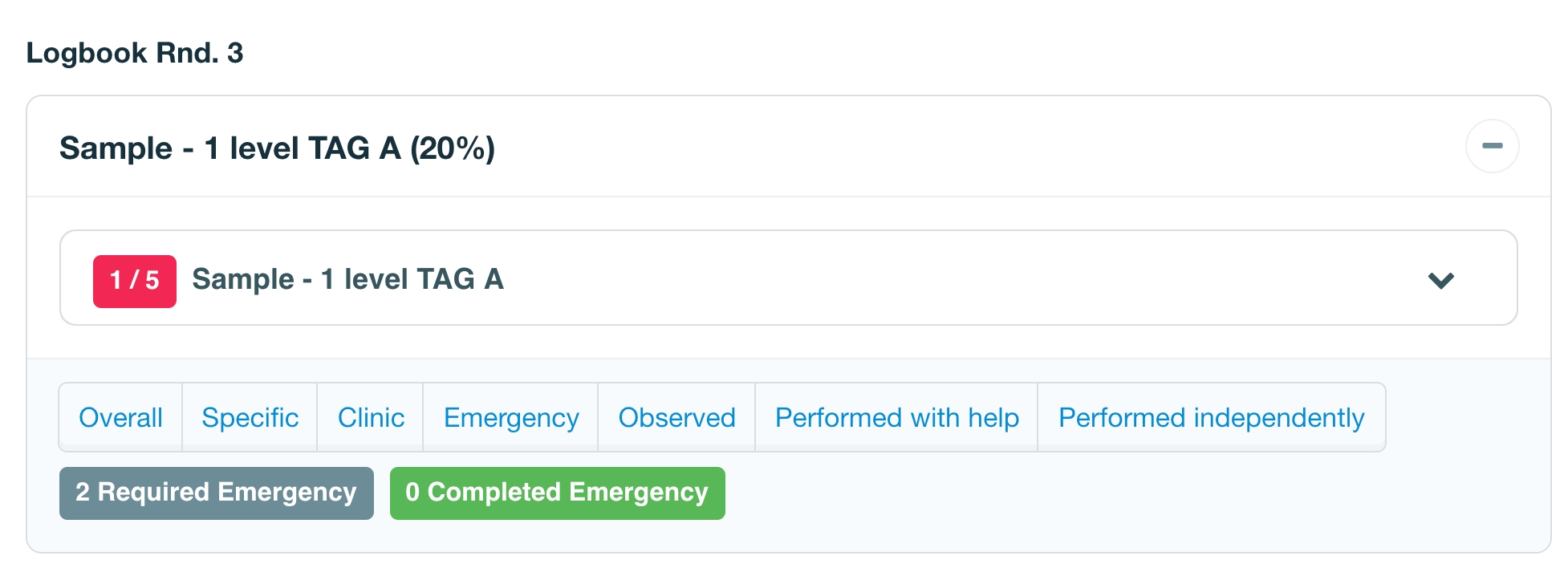1568x568 pixels.
Task: Click the Logbook Rnd. 3 heading
Action: (135, 53)
